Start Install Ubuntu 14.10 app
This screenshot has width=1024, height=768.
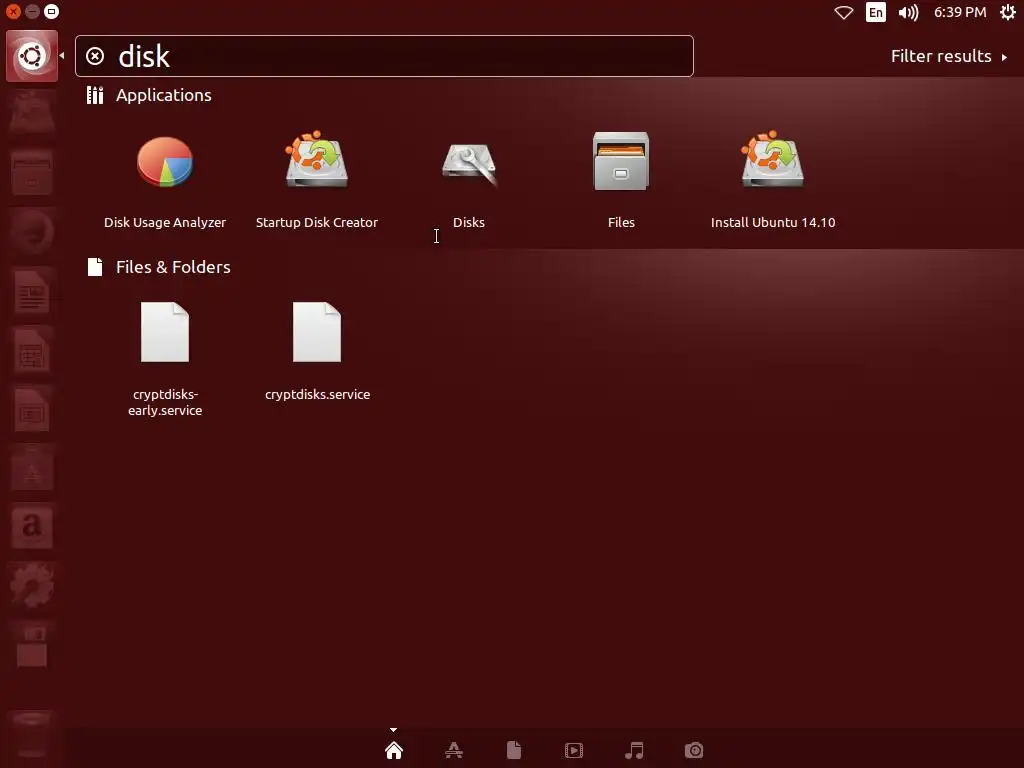click(x=773, y=160)
